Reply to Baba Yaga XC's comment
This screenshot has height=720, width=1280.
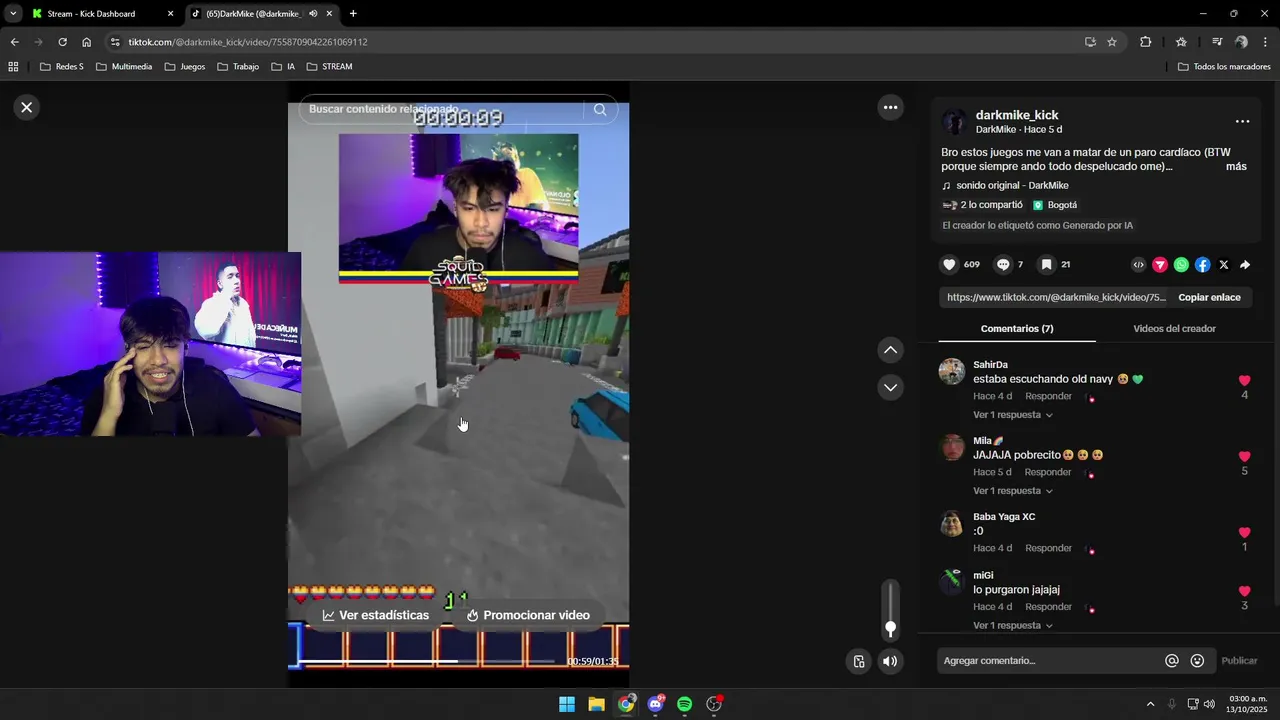[1048, 548]
